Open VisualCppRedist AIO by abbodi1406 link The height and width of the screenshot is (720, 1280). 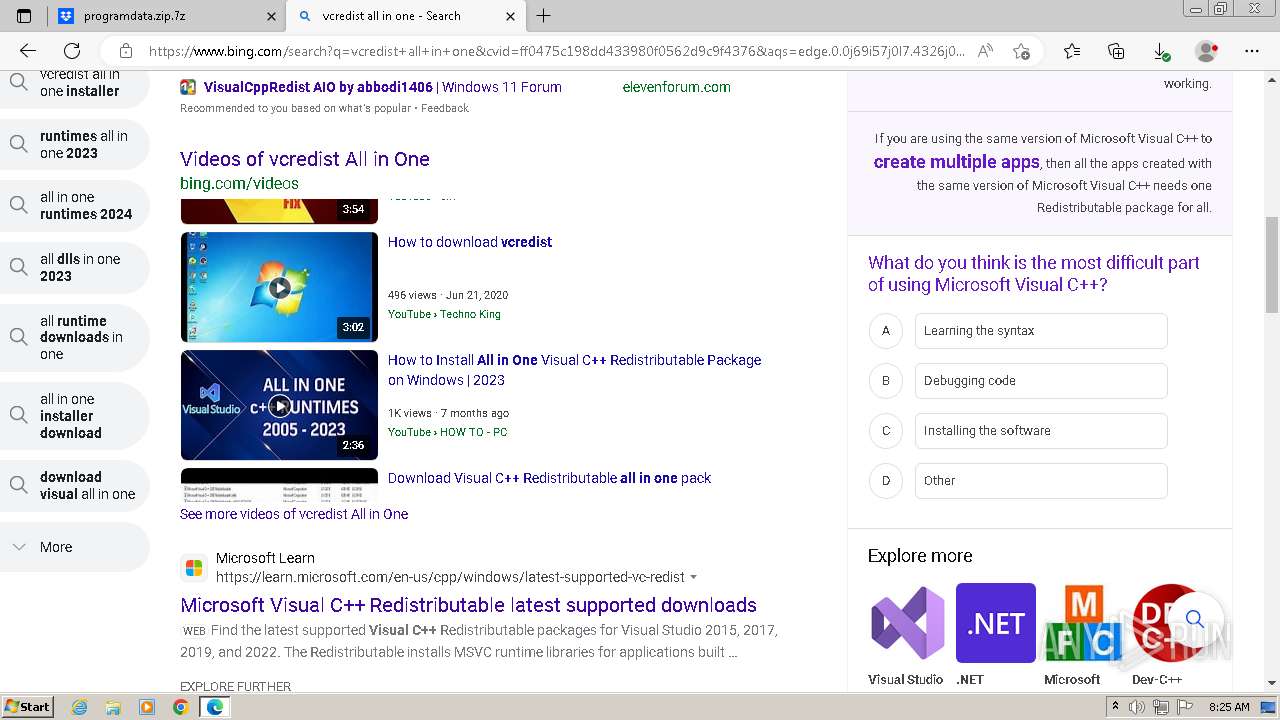[382, 87]
